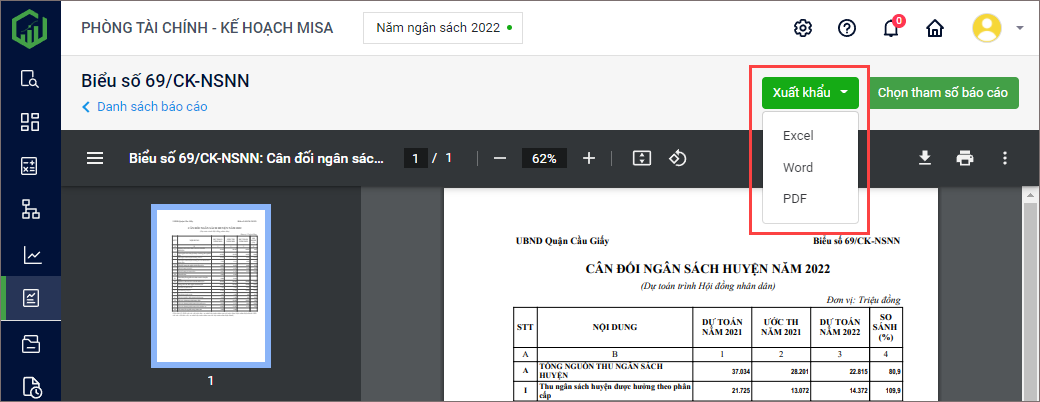Open user avatar account menu
The height and width of the screenshot is (402, 1040).
(987, 28)
